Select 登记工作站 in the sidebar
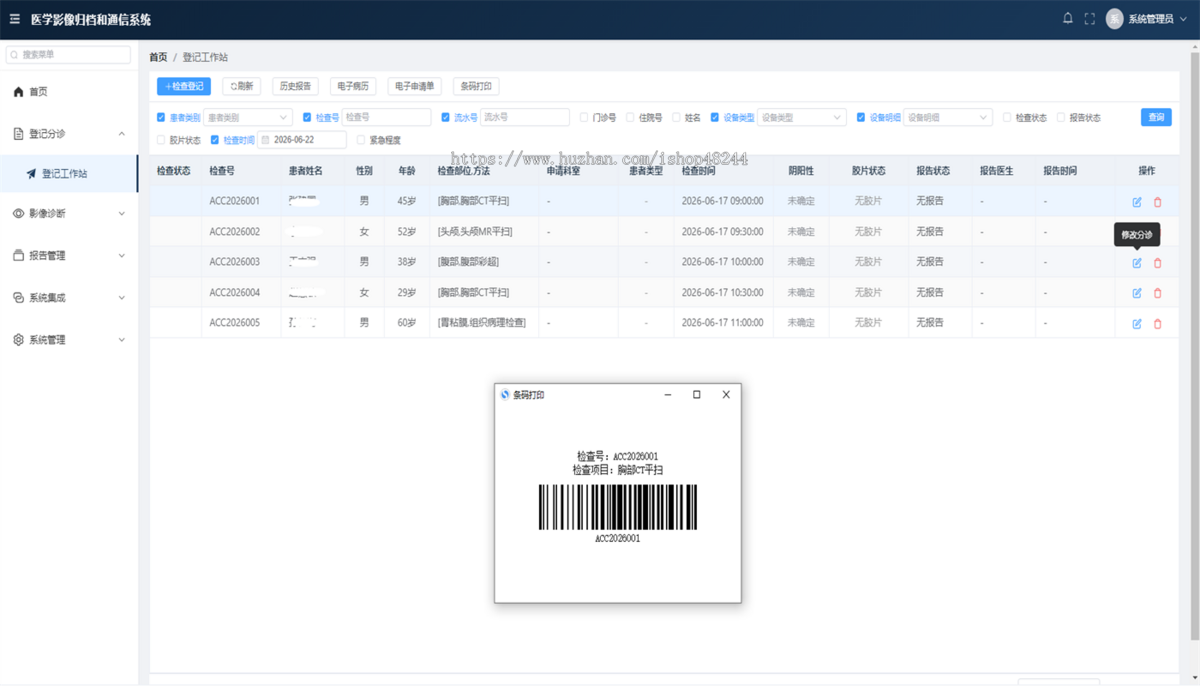Viewport: 1200px width, 686px height. [69, 174]
